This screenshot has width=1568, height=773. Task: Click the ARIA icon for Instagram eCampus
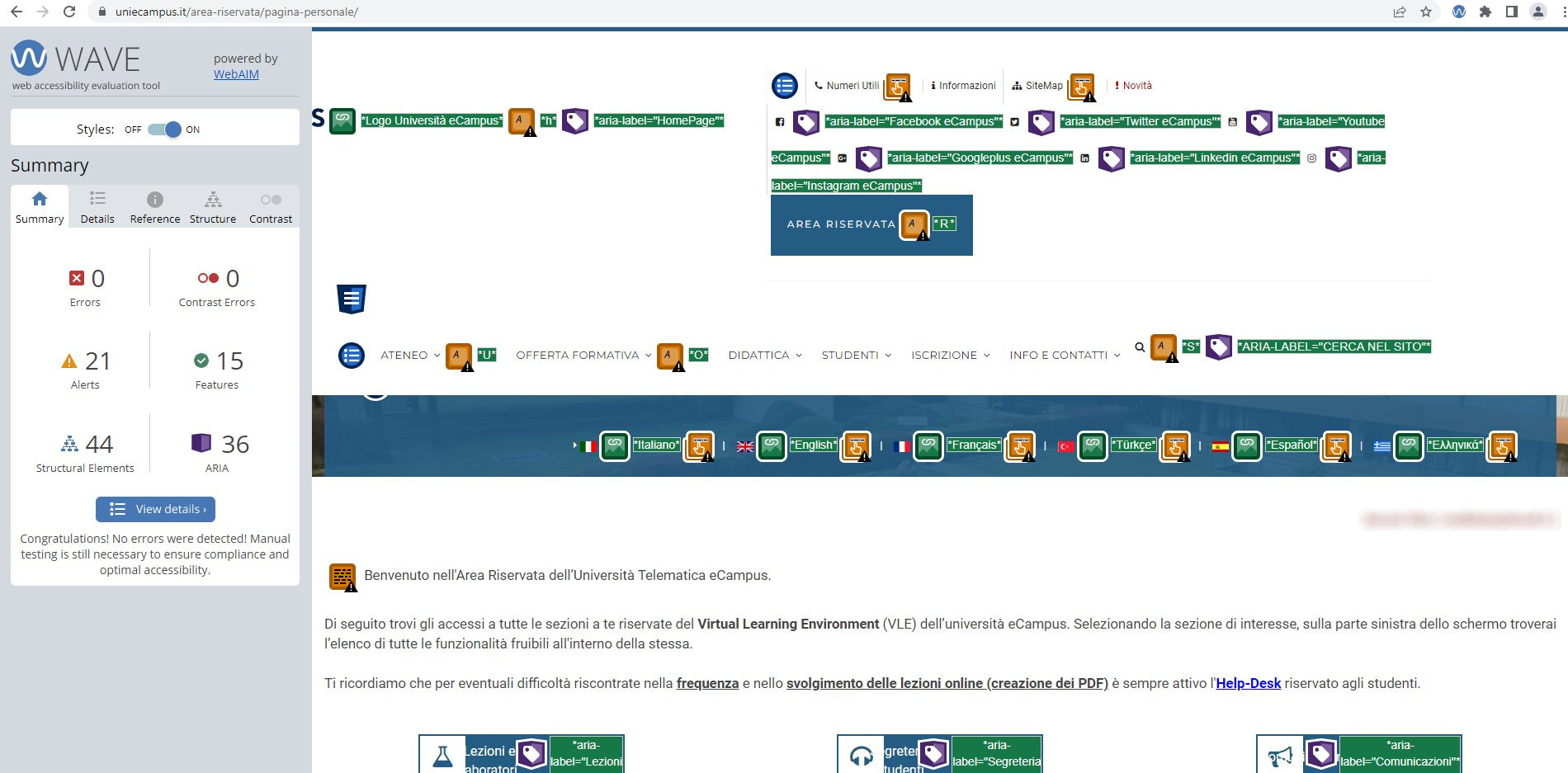(1339, 158)
